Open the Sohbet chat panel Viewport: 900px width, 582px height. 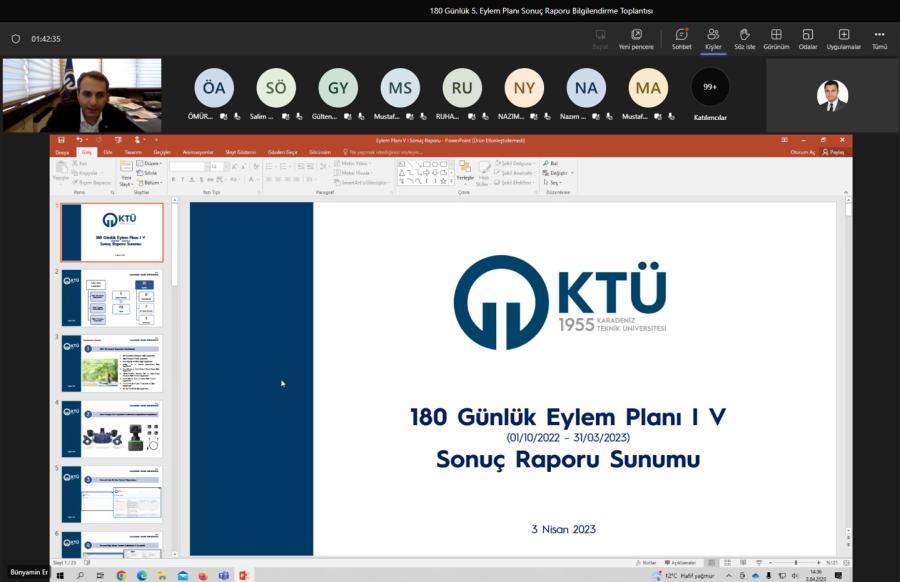tap(681, 38)
